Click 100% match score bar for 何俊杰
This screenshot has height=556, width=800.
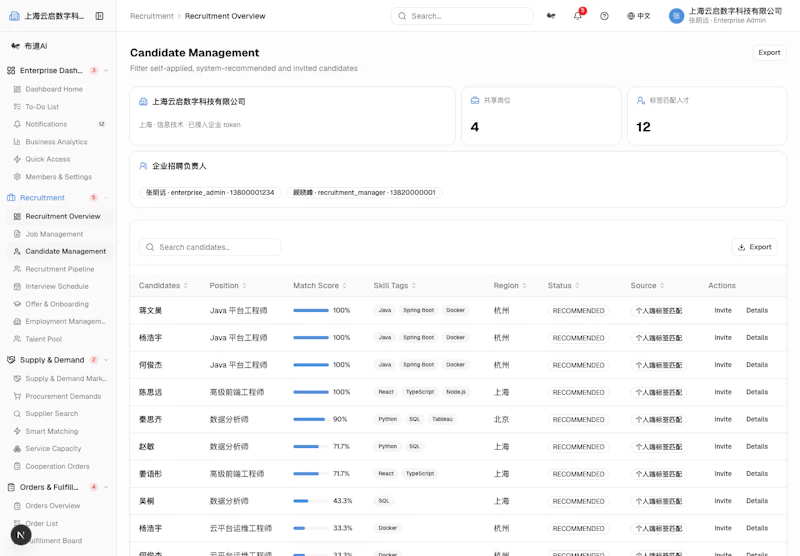click(311, 365)
